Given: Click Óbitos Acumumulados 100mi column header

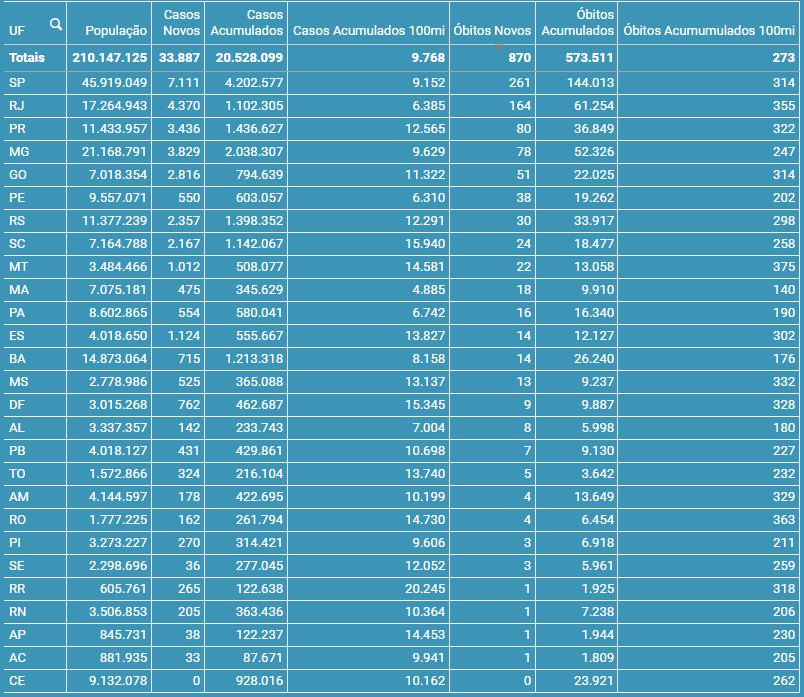Looking at the screenshot, I should click(x=707, y=31).
